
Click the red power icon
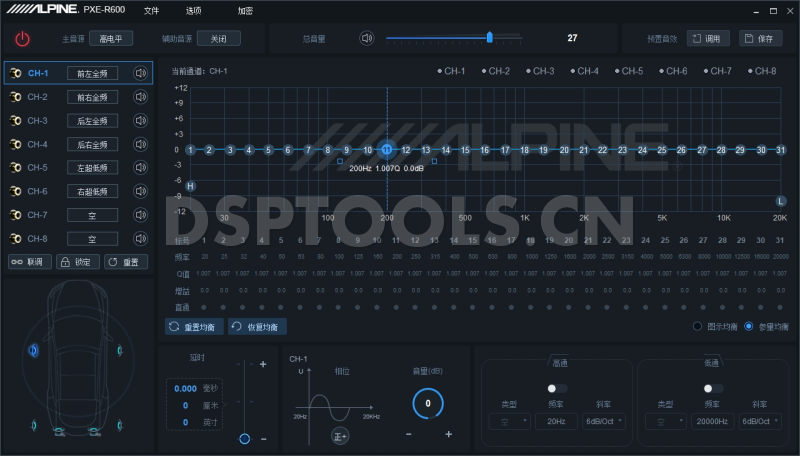pyautogui.click(x=22, y=39)
